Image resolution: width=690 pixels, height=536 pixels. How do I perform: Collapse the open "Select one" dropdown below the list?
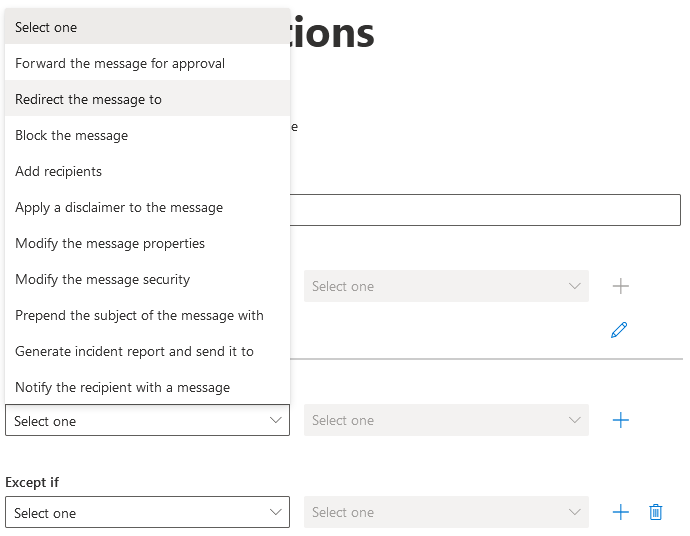pyautogui.click(x=147, y=421)
